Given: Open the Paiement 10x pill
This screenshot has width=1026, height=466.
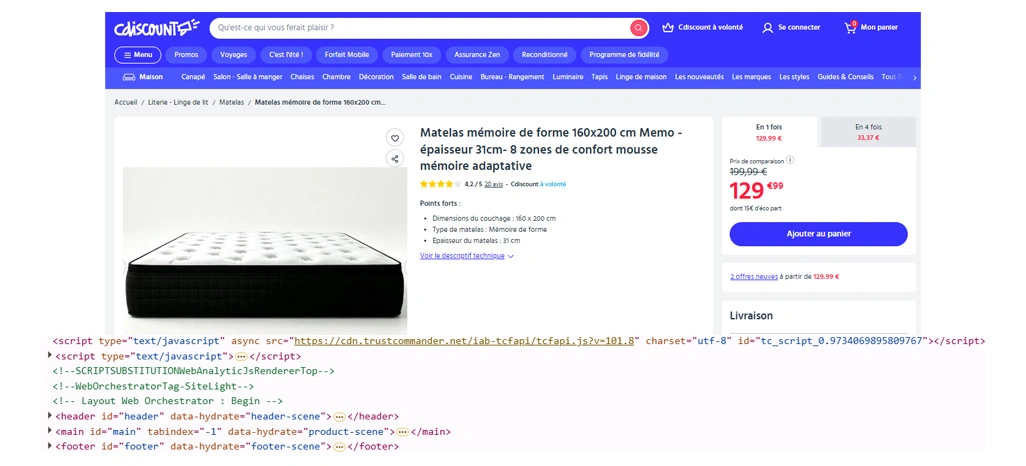Looking at the screenshot, I should (x=412, y=55).
